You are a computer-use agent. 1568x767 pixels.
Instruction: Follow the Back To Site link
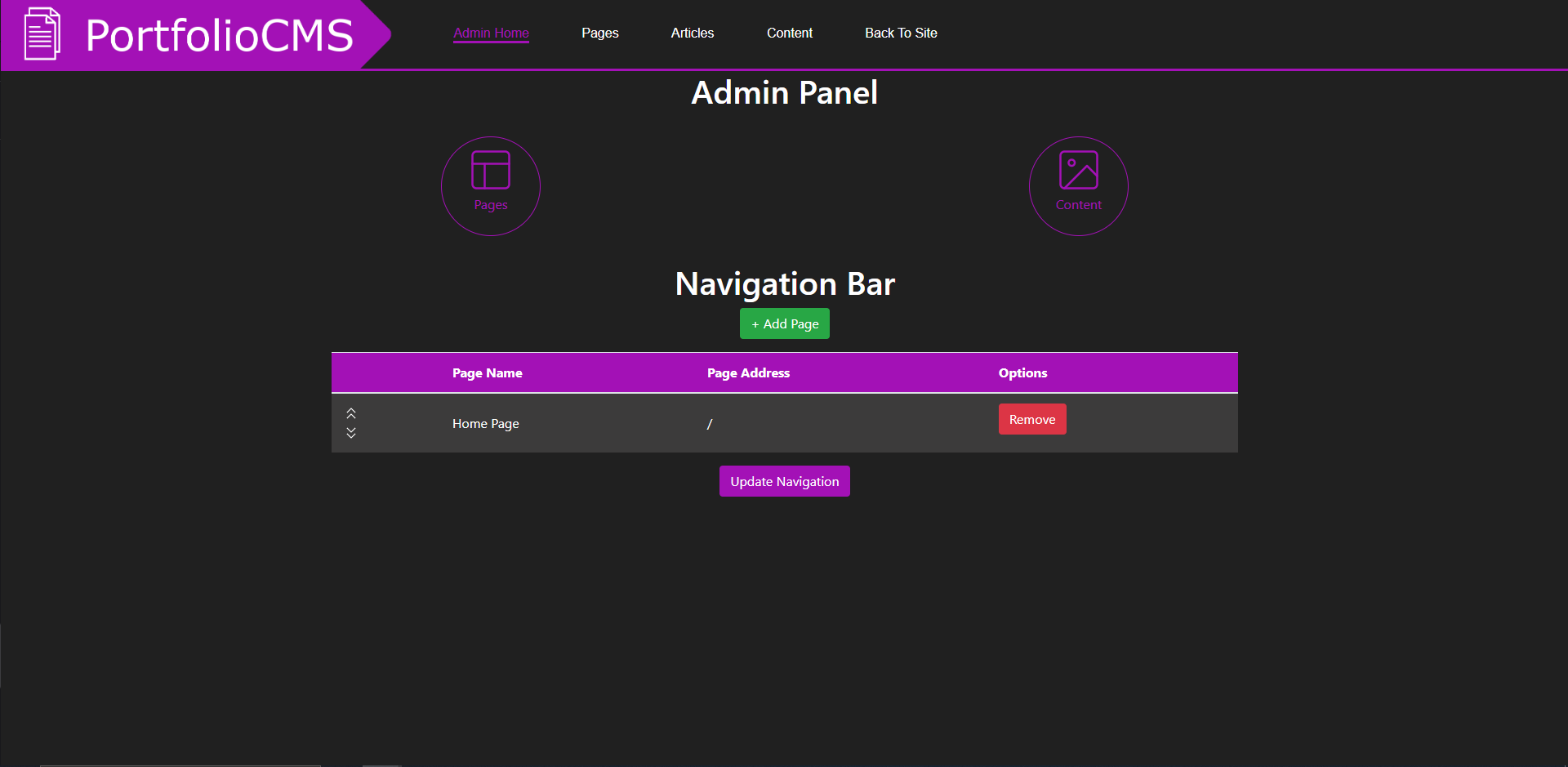pyautogui.click(x=902, y=33)
